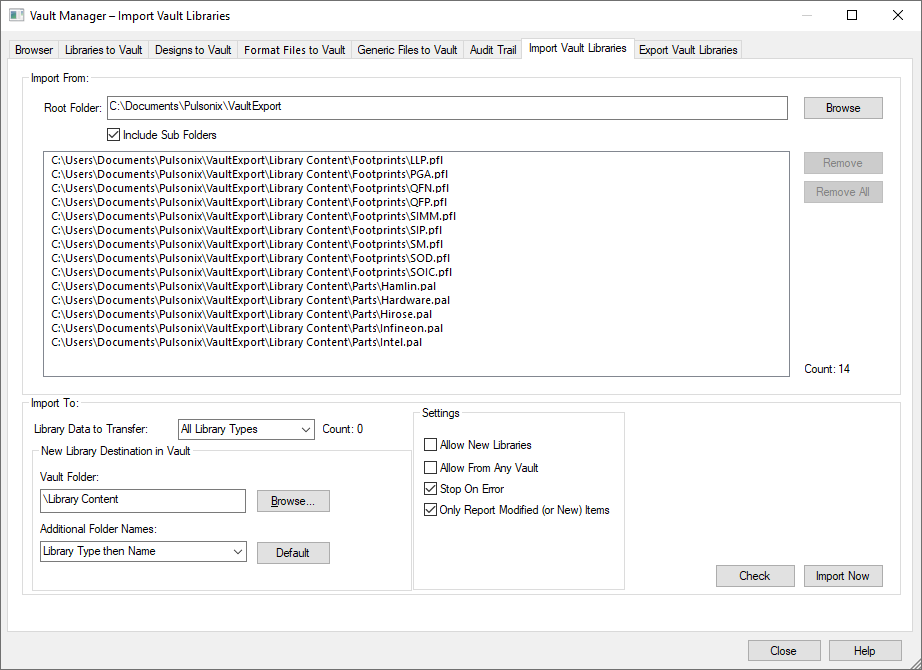Check the Allow New Libraries option
This screenshot has height=670, width=922.
pos(431,445)
